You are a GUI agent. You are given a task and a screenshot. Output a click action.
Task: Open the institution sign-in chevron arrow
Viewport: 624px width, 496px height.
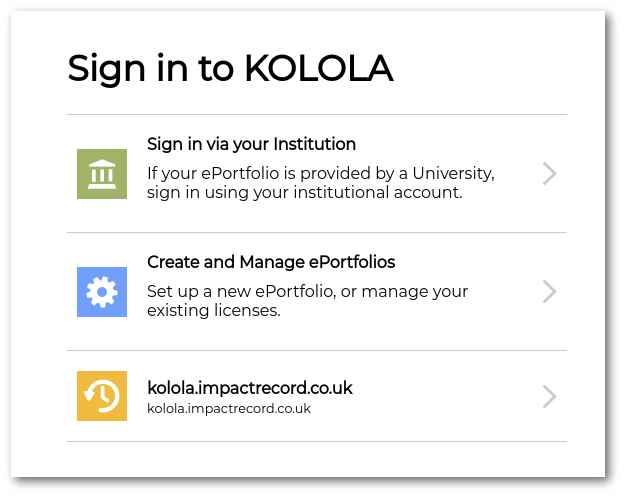click(550, 174)
